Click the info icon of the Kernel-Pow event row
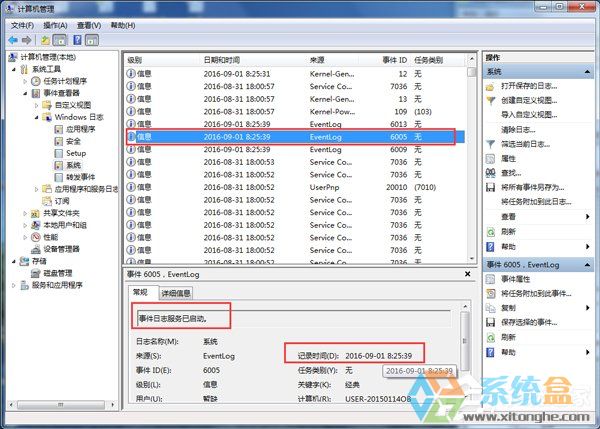Image resolution: width=600 pixels, height=429 pixels. 131,111
